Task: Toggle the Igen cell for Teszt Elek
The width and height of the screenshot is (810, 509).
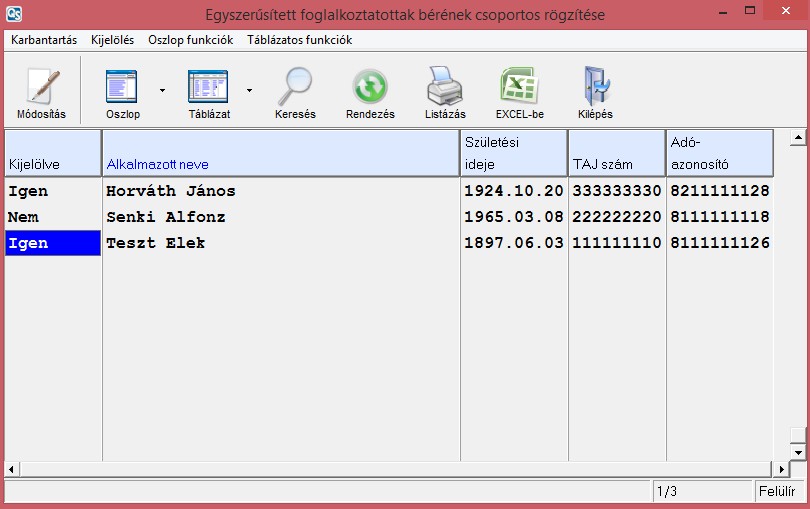Action: [53, 243]
